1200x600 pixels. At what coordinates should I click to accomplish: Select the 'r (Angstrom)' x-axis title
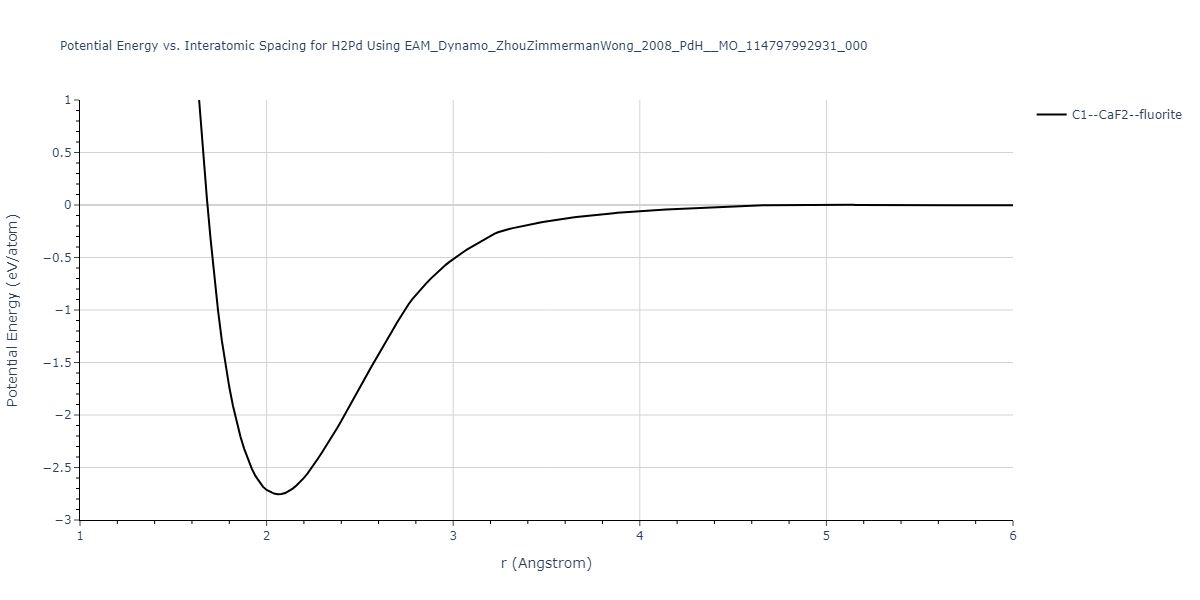tap(546, 563)
